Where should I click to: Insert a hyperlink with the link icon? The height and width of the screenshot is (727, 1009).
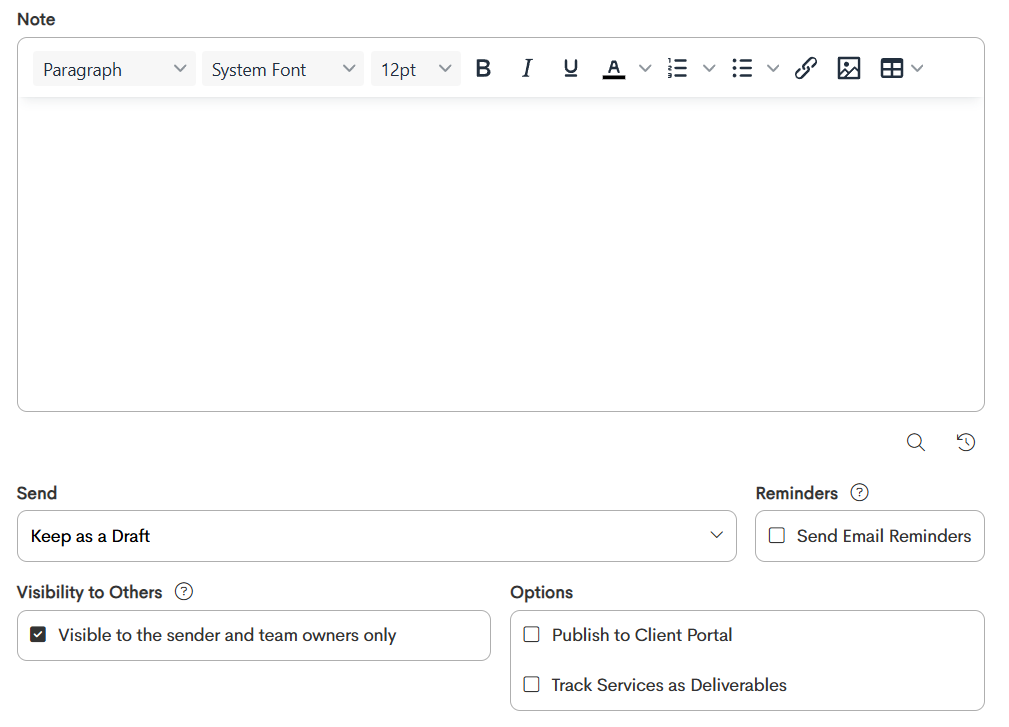point(806,68)
